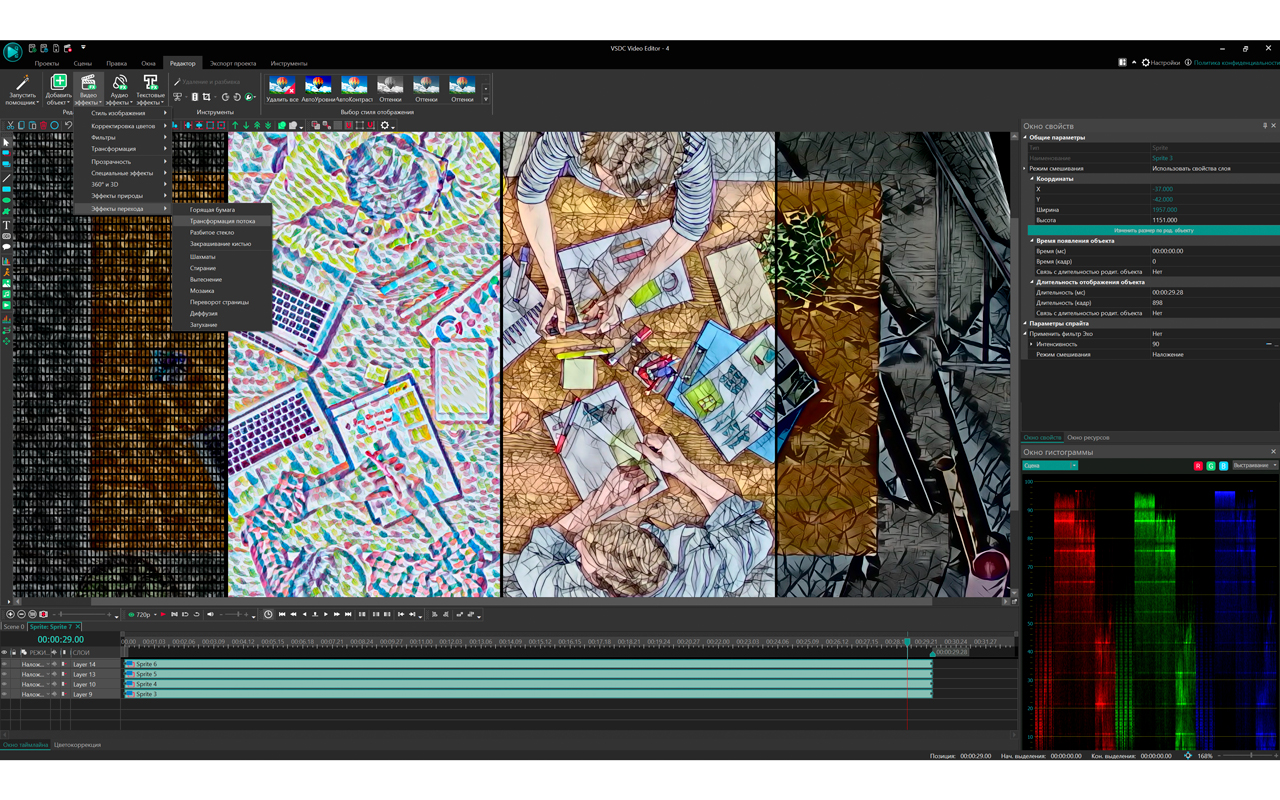Toggle audio speaker icon for Layer 14
Screen dimensions: 1280x800
coord(54,664)
